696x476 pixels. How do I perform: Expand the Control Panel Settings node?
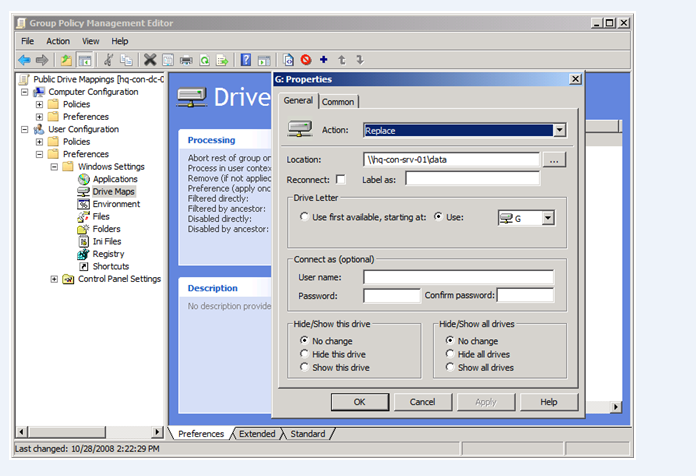click(54, 279)
